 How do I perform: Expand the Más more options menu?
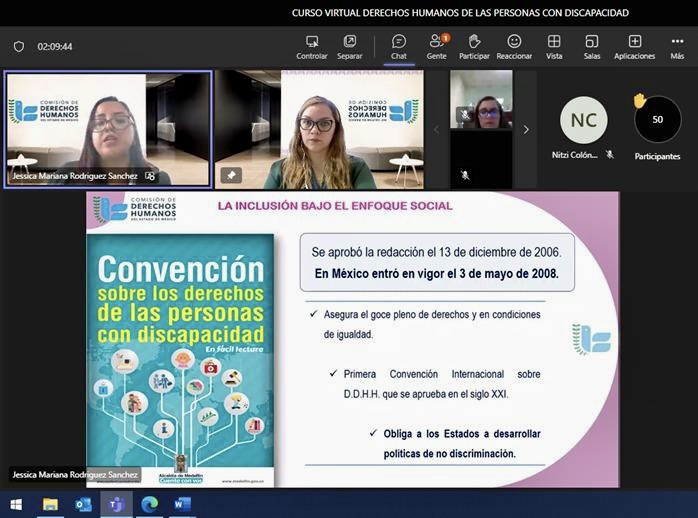(x=677, y=46)
